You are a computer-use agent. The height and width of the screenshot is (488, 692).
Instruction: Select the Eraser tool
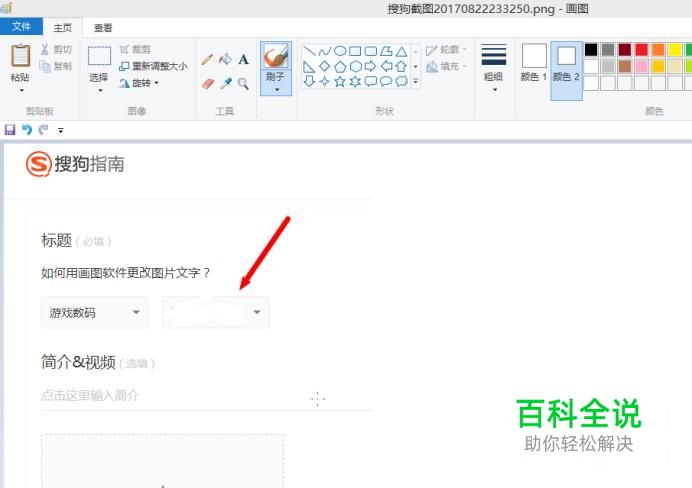tap(207, 83)
